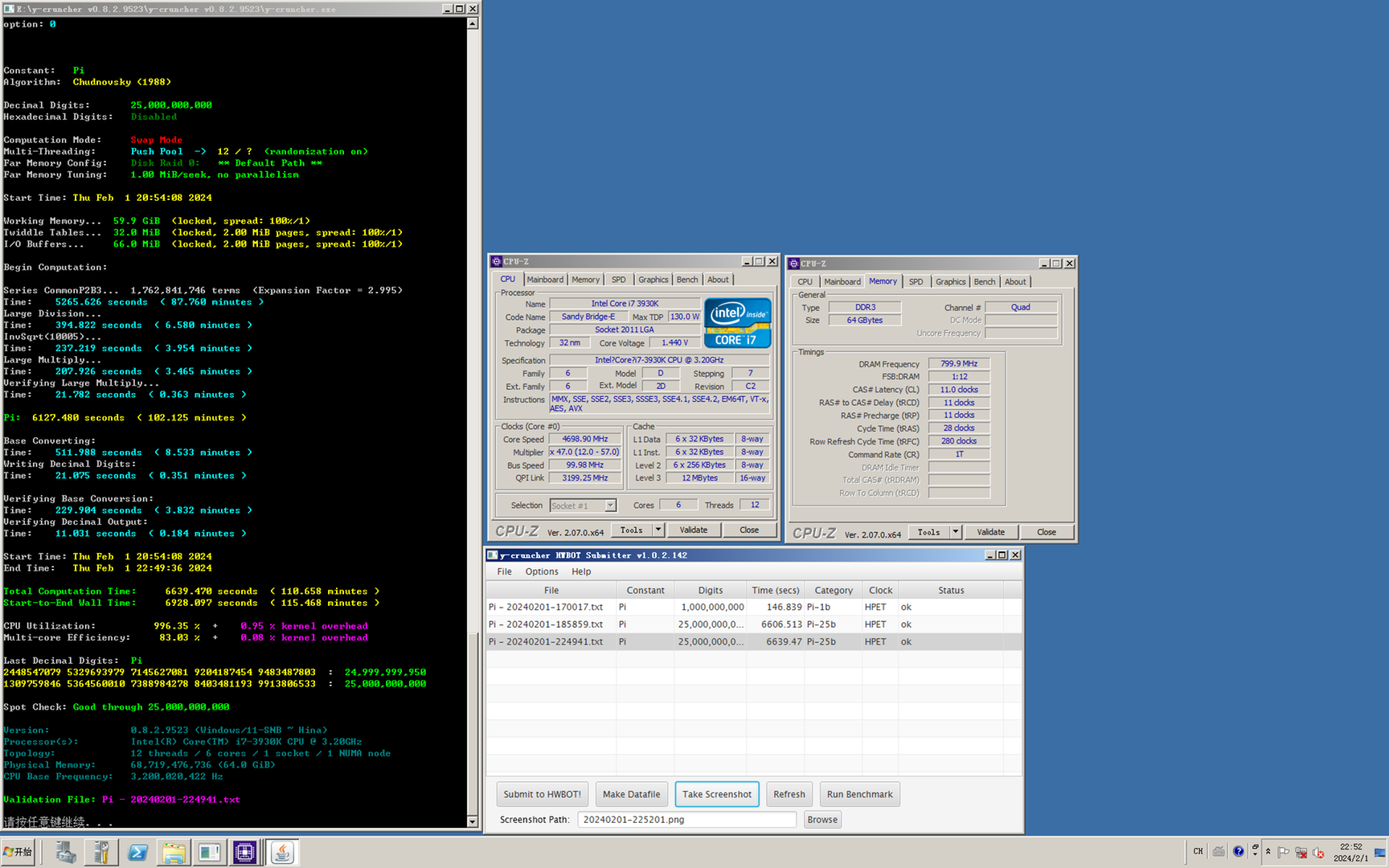Viewport: 1389px width, 868px height.
Task: Open Graphics tab in right CPU-Z window
Action: (950, 282)
